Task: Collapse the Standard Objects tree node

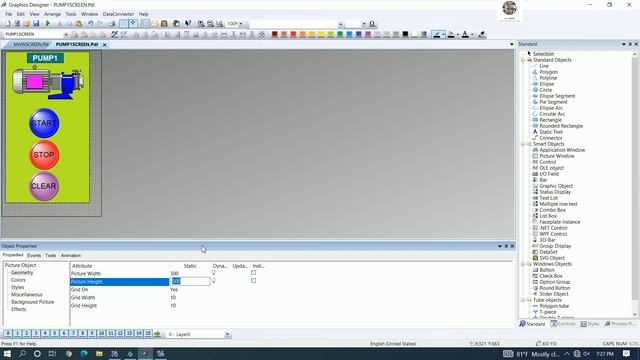Action: tap(523, 60)
